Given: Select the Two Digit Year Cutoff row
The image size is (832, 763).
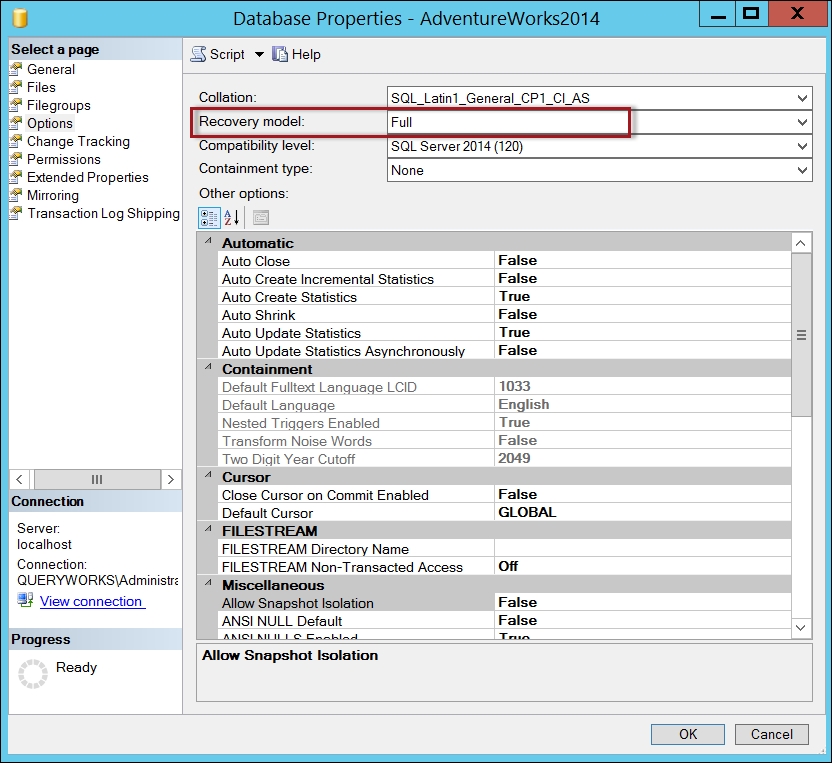Looking at the screenshot, I should [504, 459].
